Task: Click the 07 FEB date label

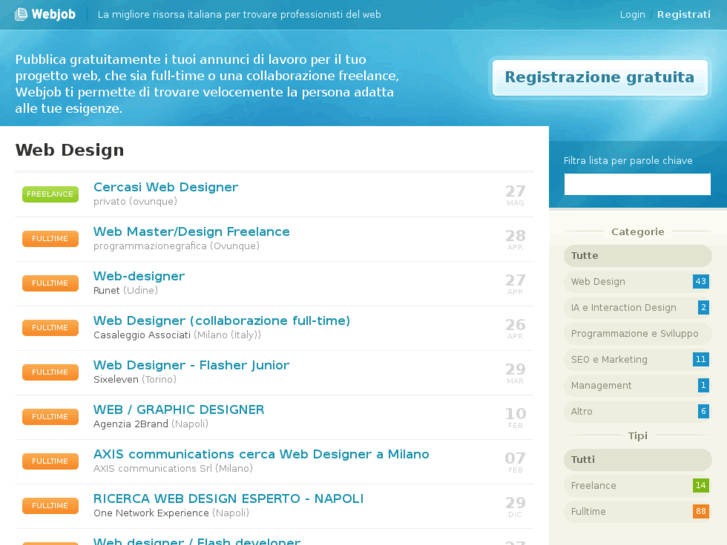Action: [515, 462]
